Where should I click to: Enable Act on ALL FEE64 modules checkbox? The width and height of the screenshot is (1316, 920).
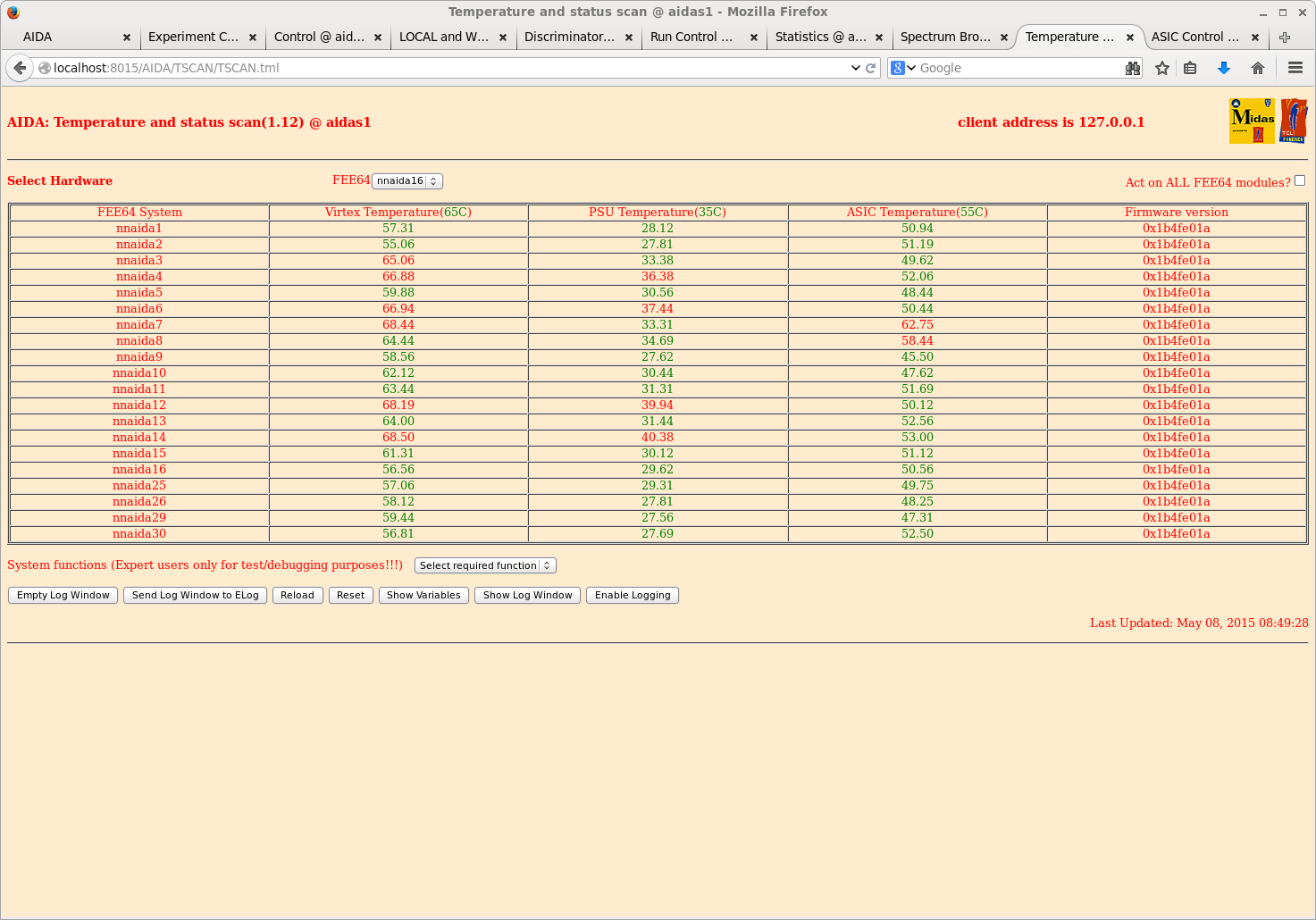pos(1300,180)
